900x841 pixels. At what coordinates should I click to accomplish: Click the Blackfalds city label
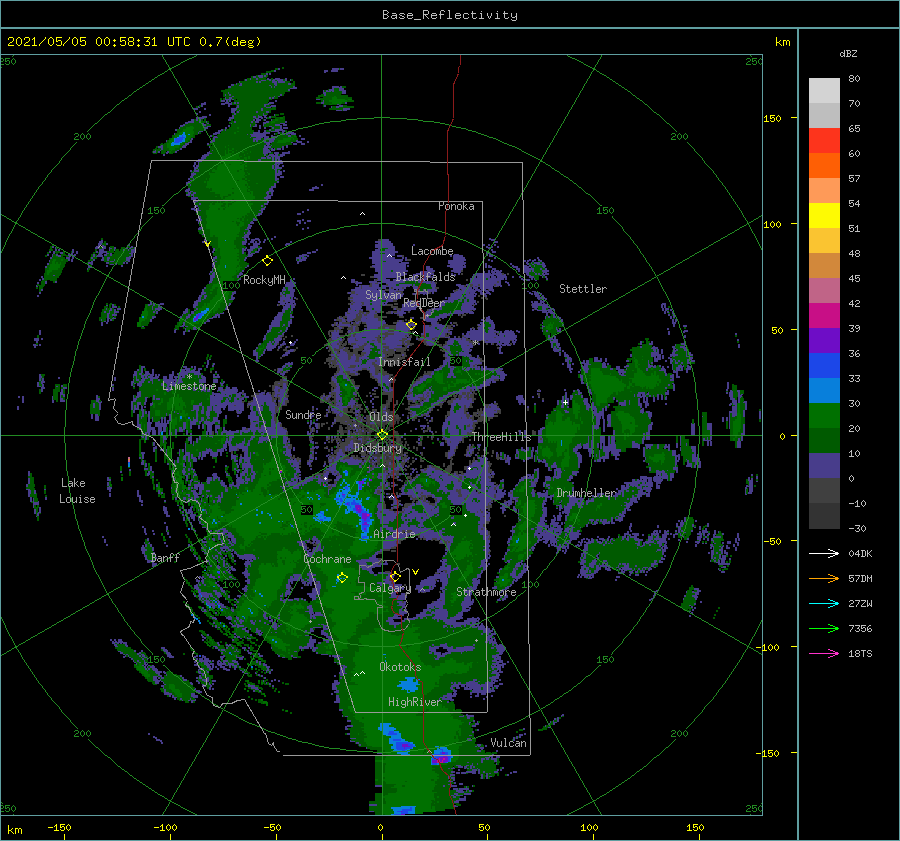(x=425, y=277)
